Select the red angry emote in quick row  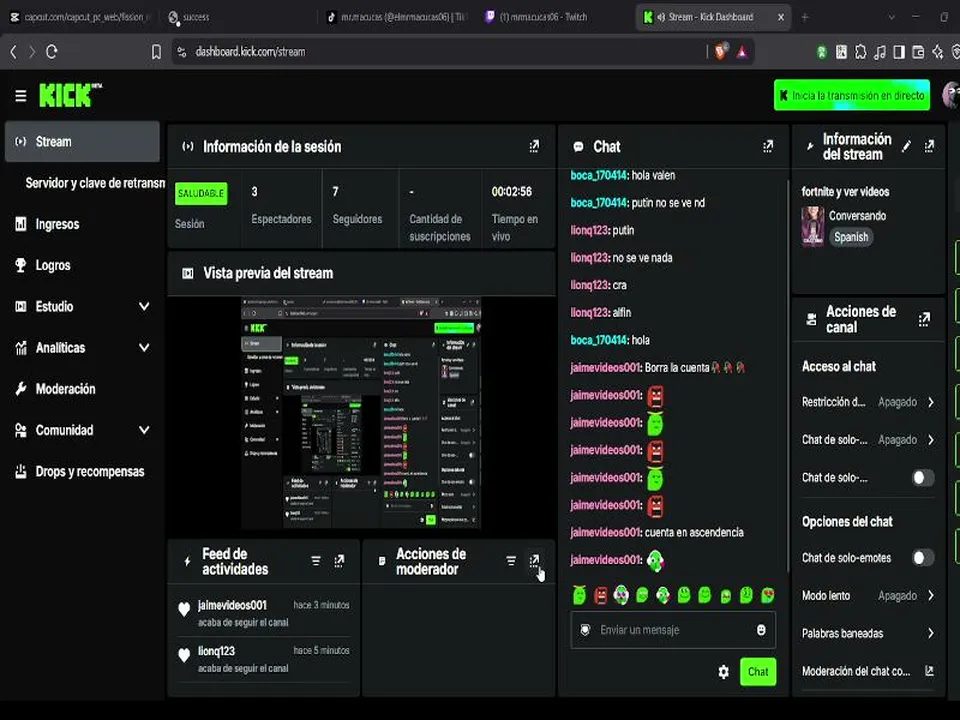pos(601,595)
